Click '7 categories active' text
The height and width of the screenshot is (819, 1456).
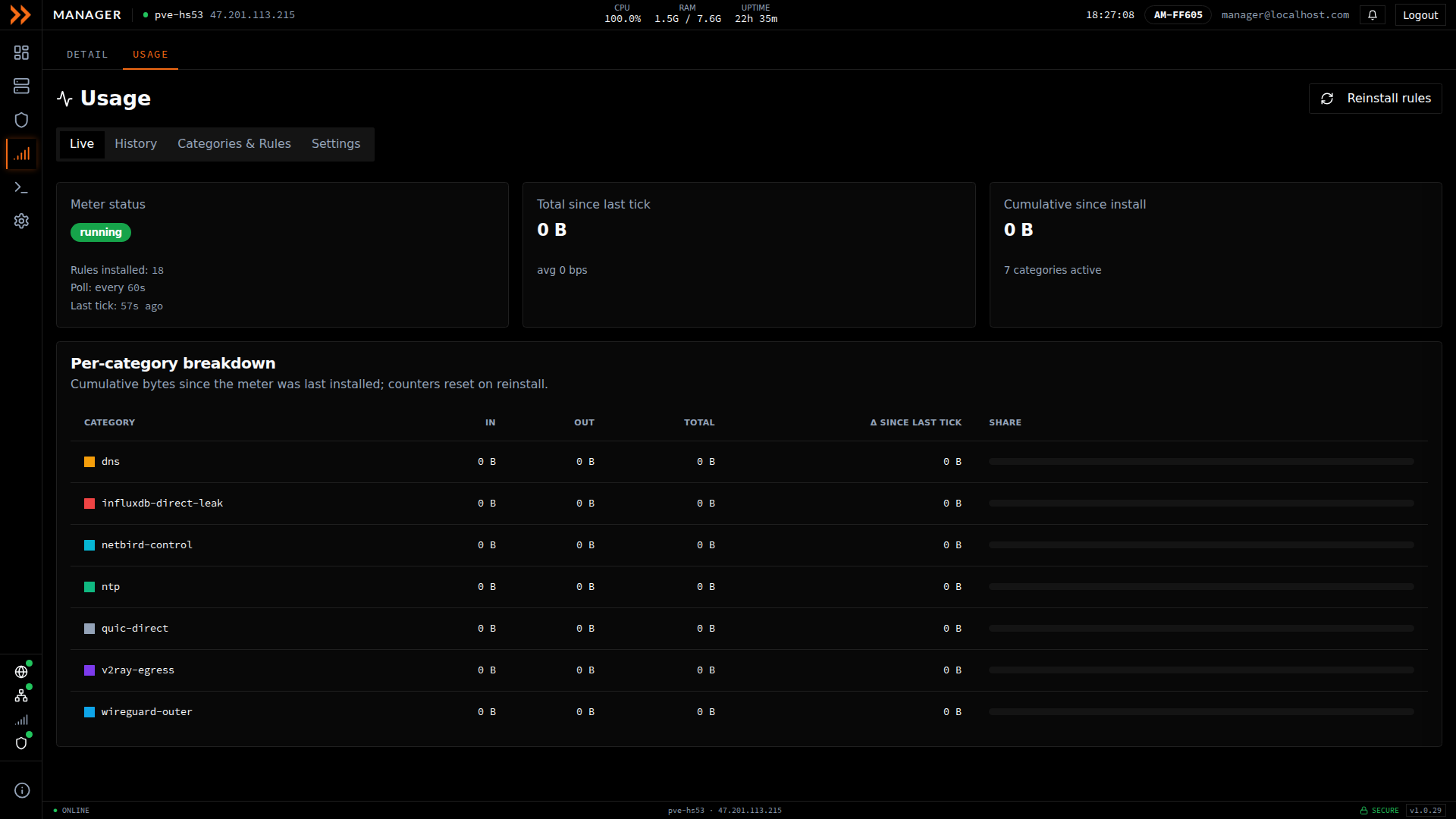click(1053, 271)
